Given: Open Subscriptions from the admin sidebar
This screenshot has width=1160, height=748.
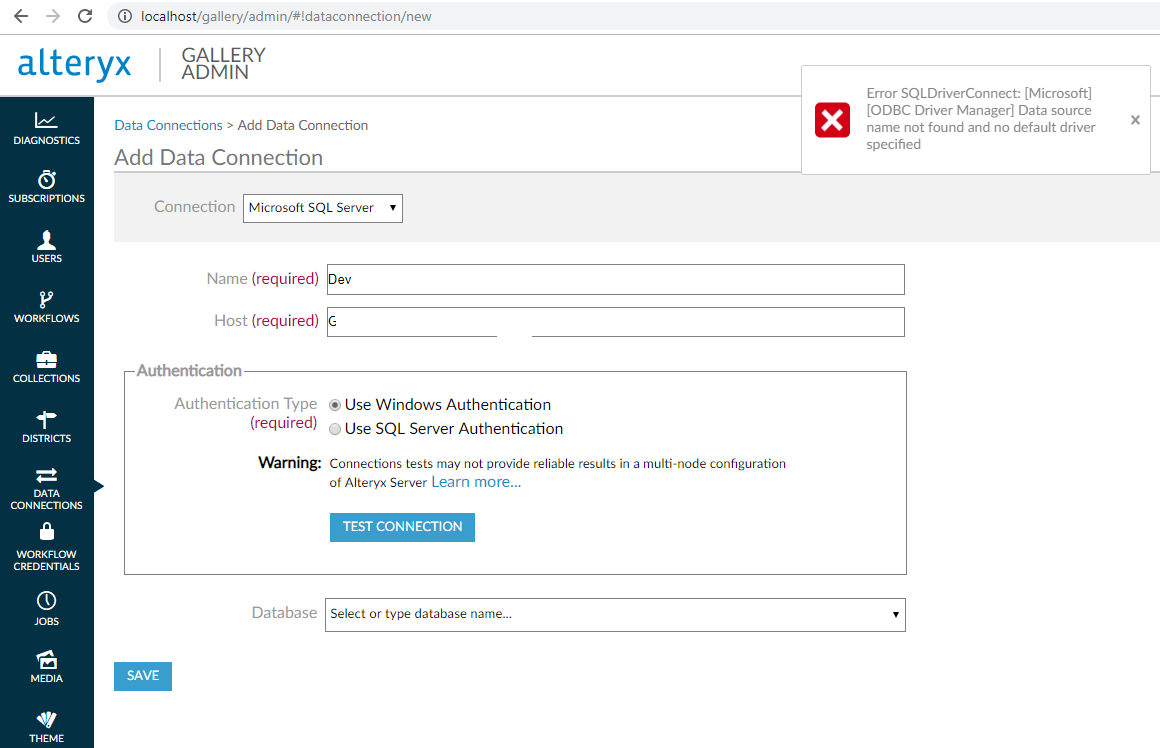Looking at the screenshot, I should [x=46, y=186].
